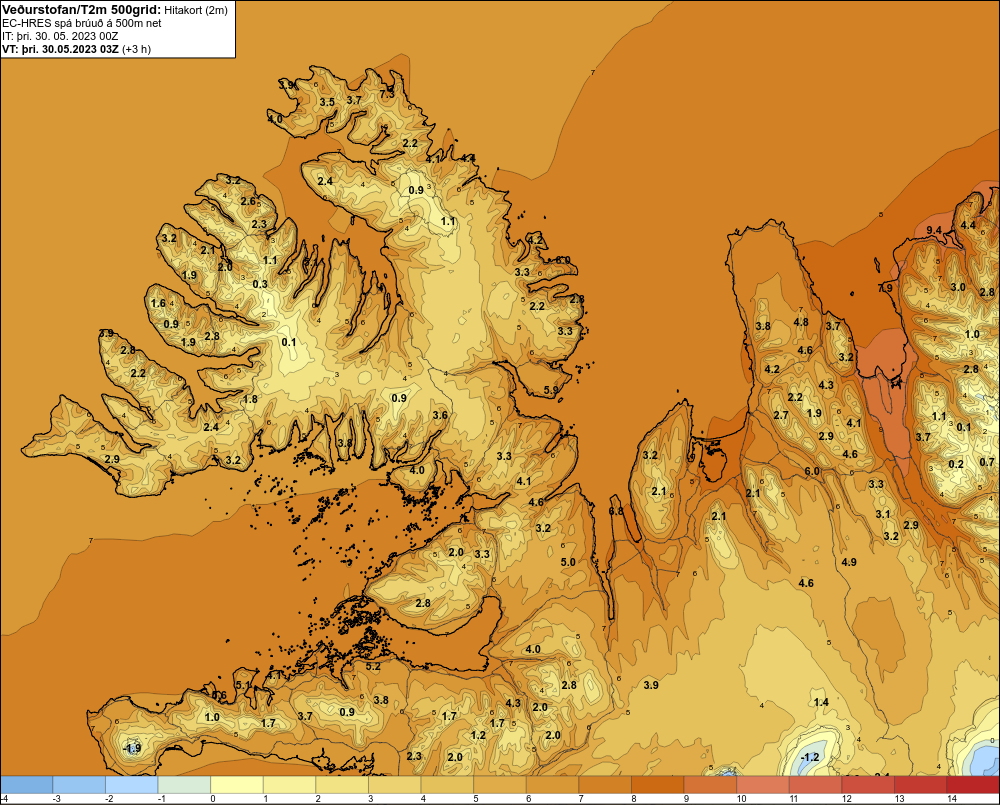Image resolution: width=1000 pixels, height=805 pixels.
Task: Click the 3.6 temperature label
Action: click(x=440, y=415)
